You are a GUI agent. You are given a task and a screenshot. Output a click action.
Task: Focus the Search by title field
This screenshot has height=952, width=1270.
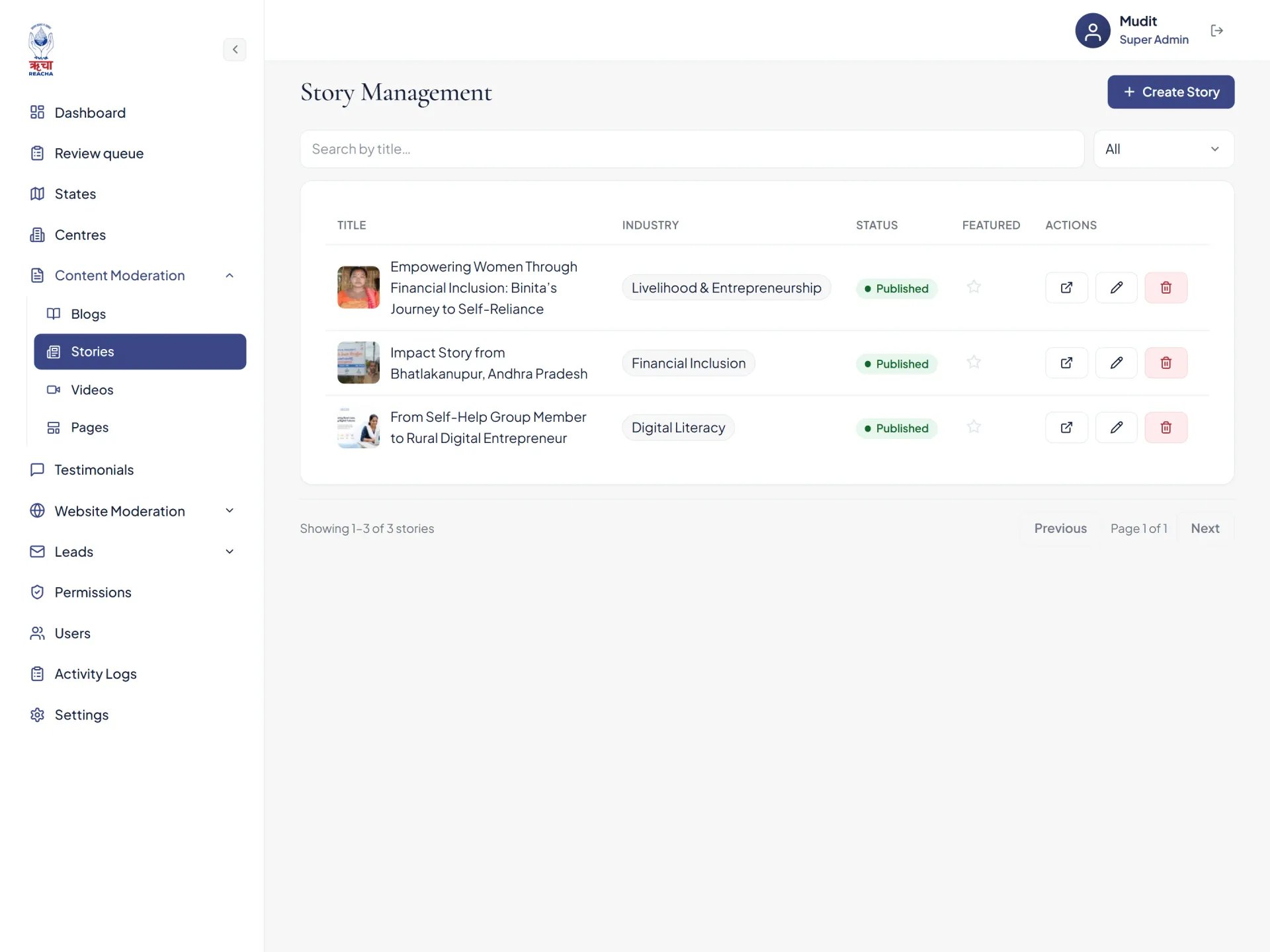[692, 149]
